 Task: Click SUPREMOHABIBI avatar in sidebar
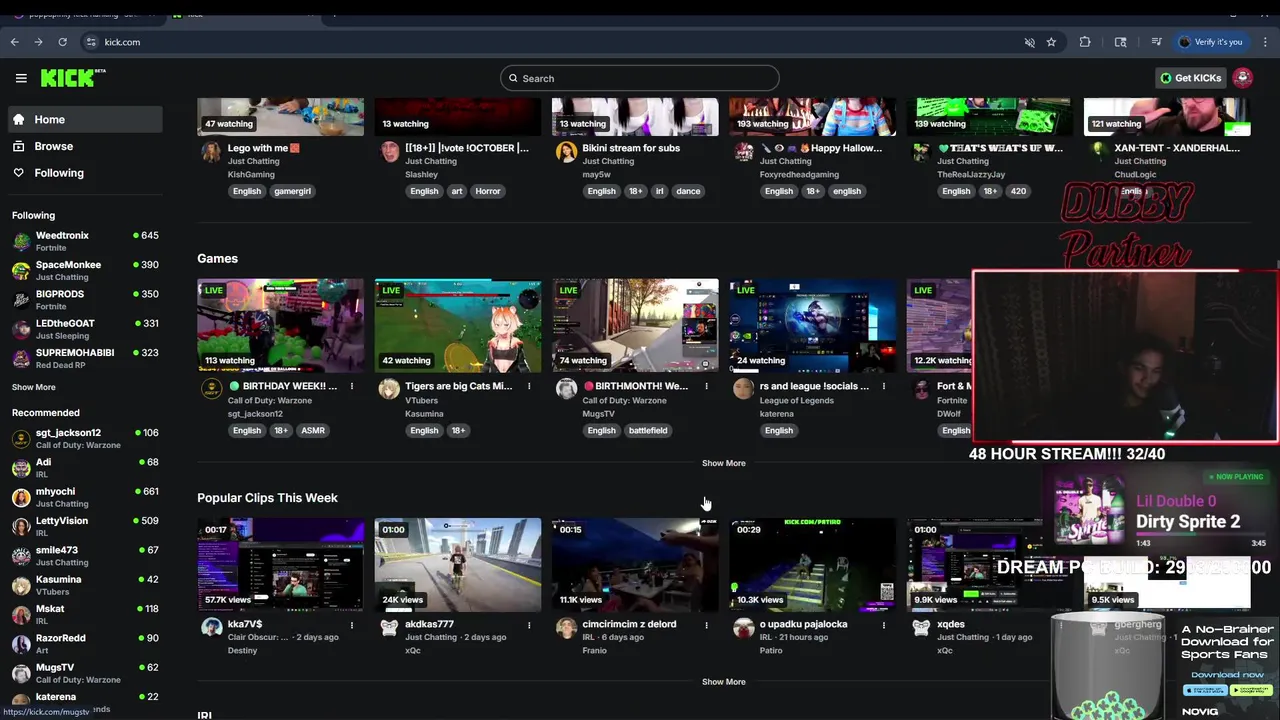(21, 358)
